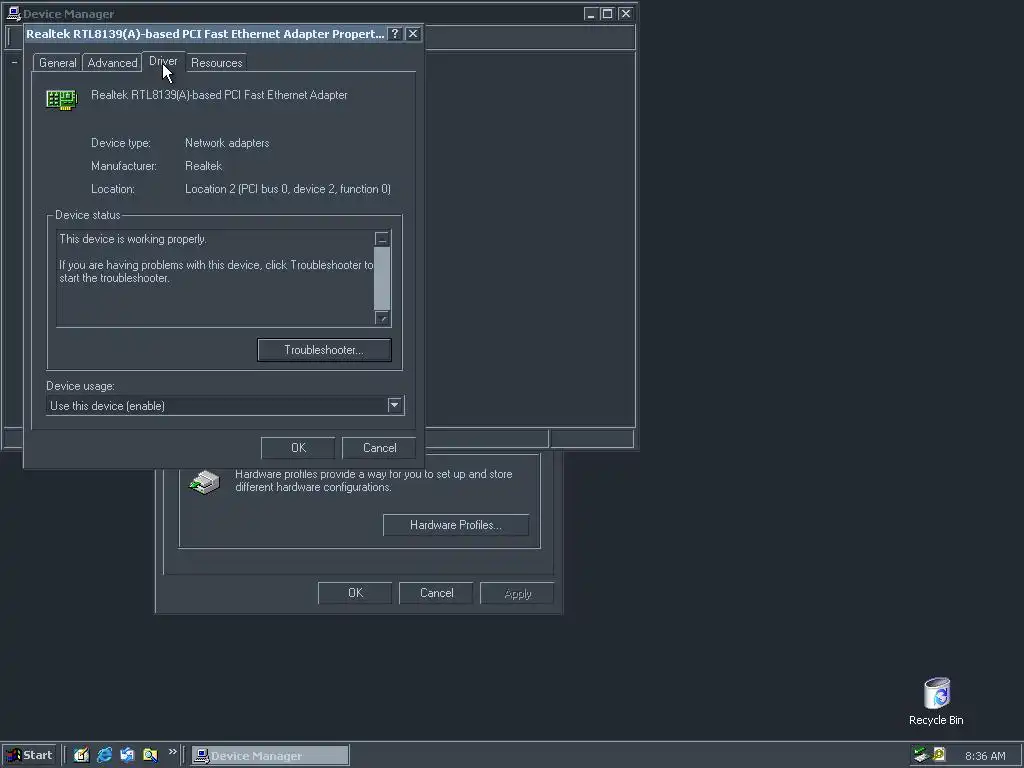Open the Recycle Bin desktop icon
Viewport: 1024px width, 768px height.
click(936, 701)
